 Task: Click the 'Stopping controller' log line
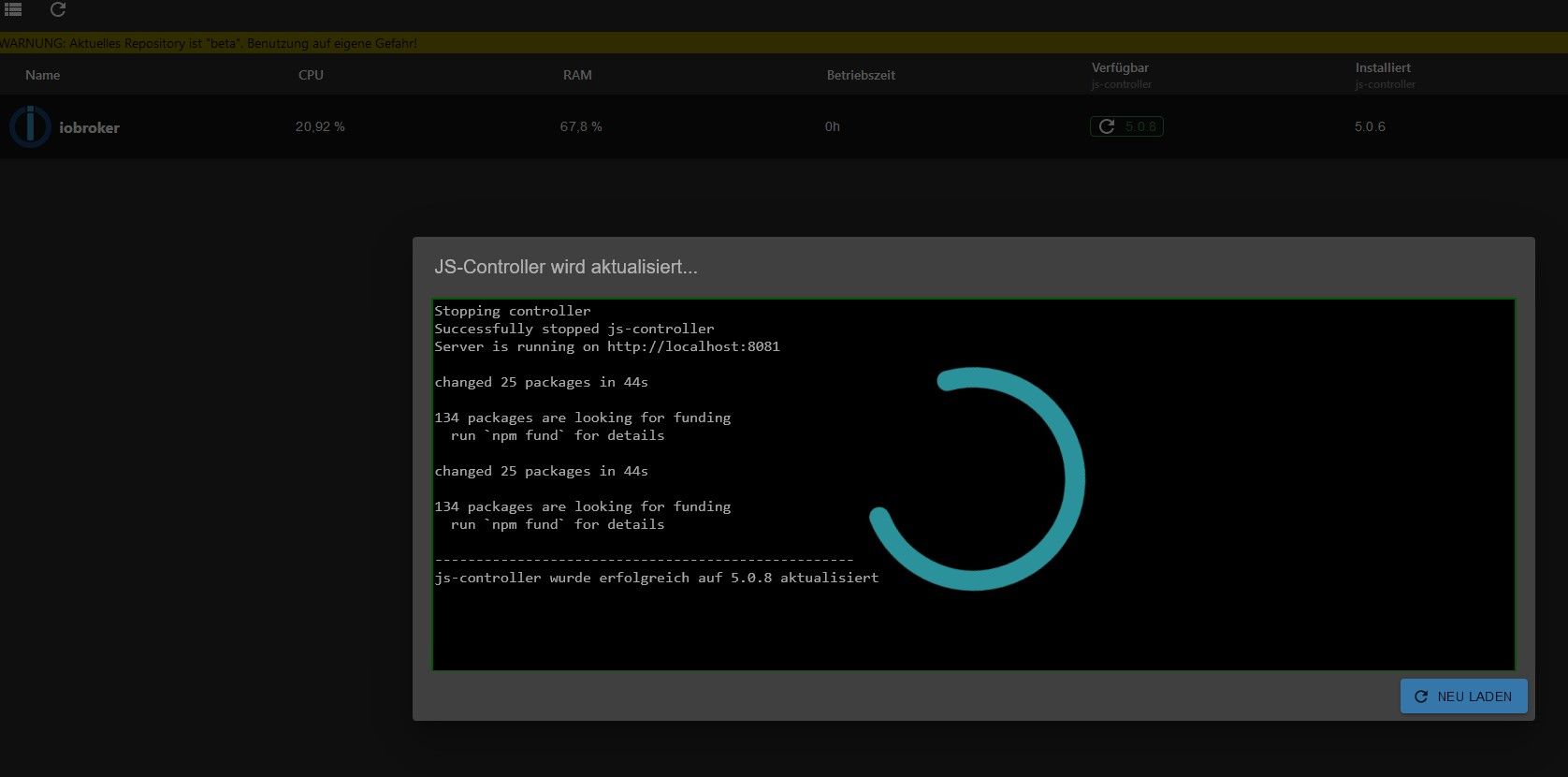coord(513,311)
